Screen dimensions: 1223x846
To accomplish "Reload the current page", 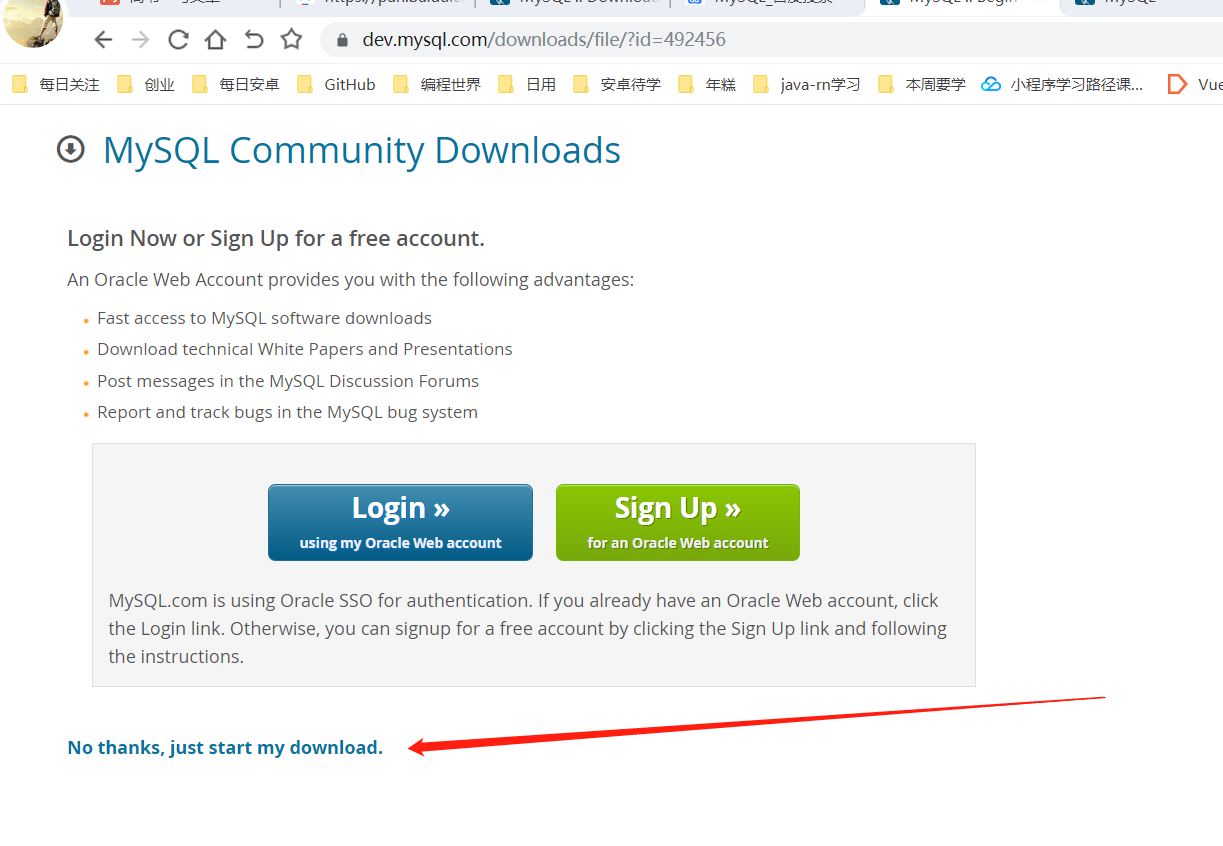I will pos(179,40).
